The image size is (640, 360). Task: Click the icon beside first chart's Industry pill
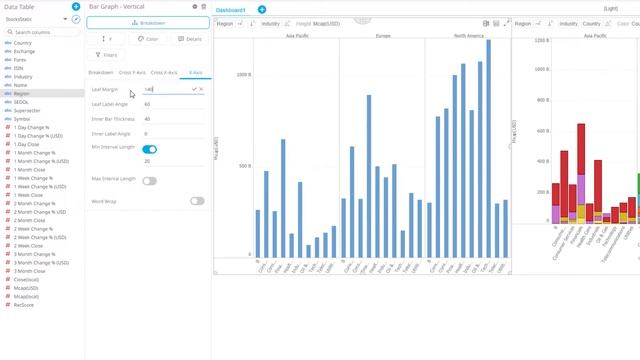pos(287,24)
